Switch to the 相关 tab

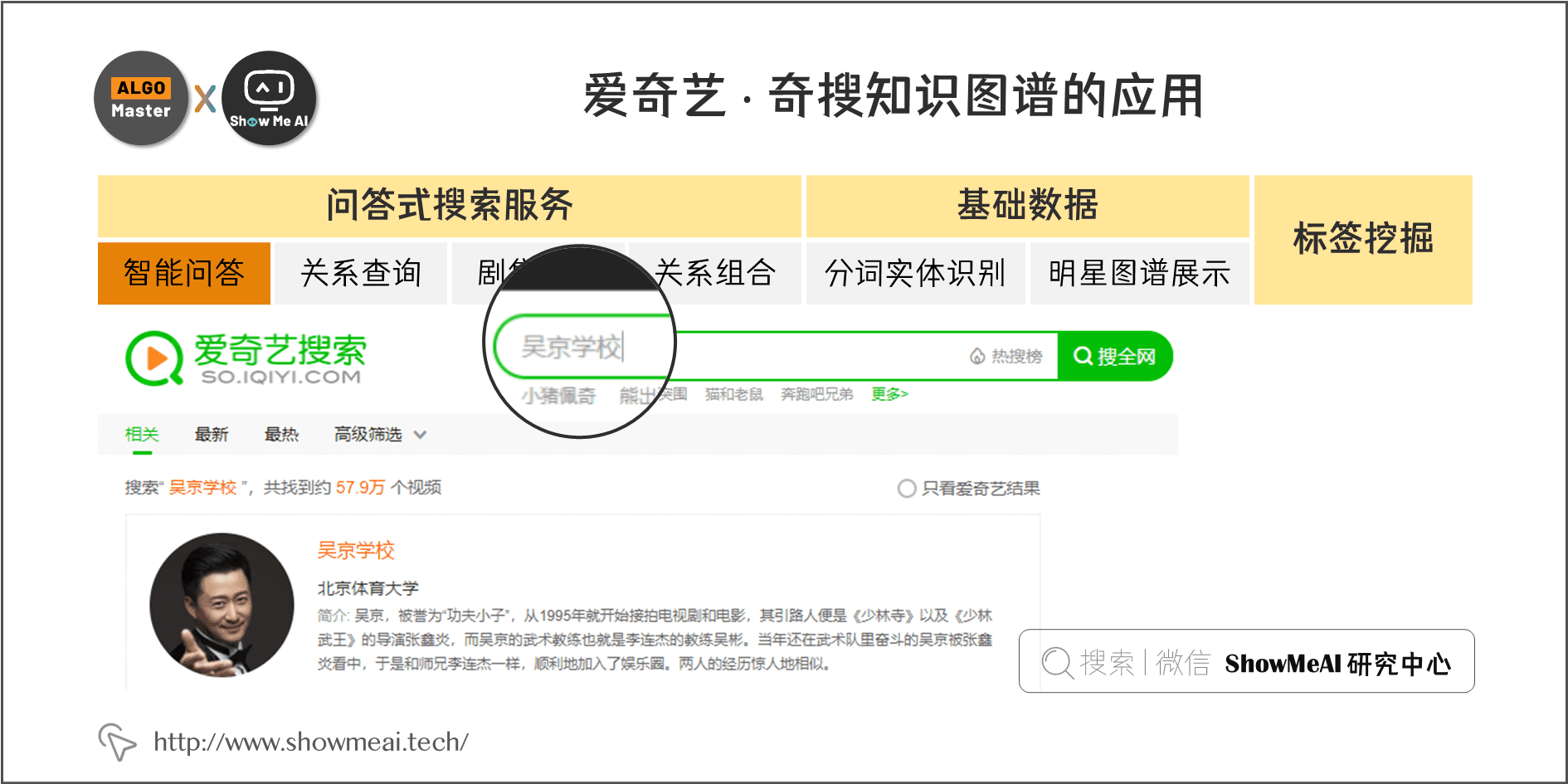pyautogui.click(x=142, y=434)
